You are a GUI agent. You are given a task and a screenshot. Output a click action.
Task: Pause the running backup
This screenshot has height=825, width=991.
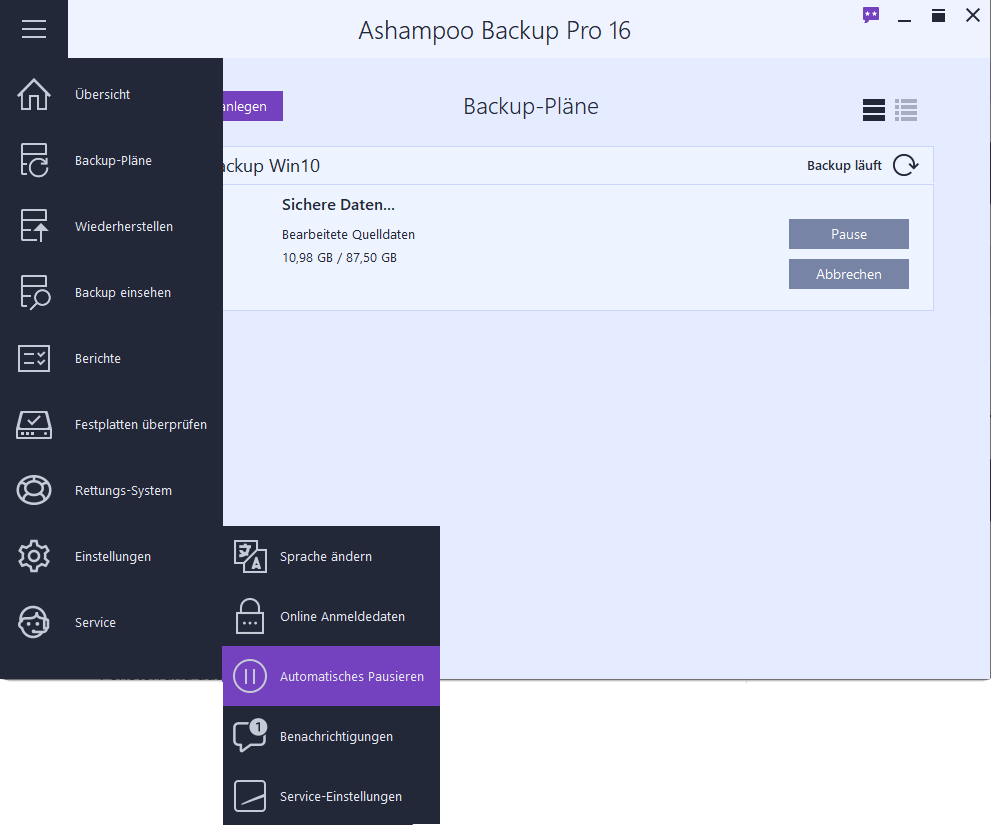[848, 234]
